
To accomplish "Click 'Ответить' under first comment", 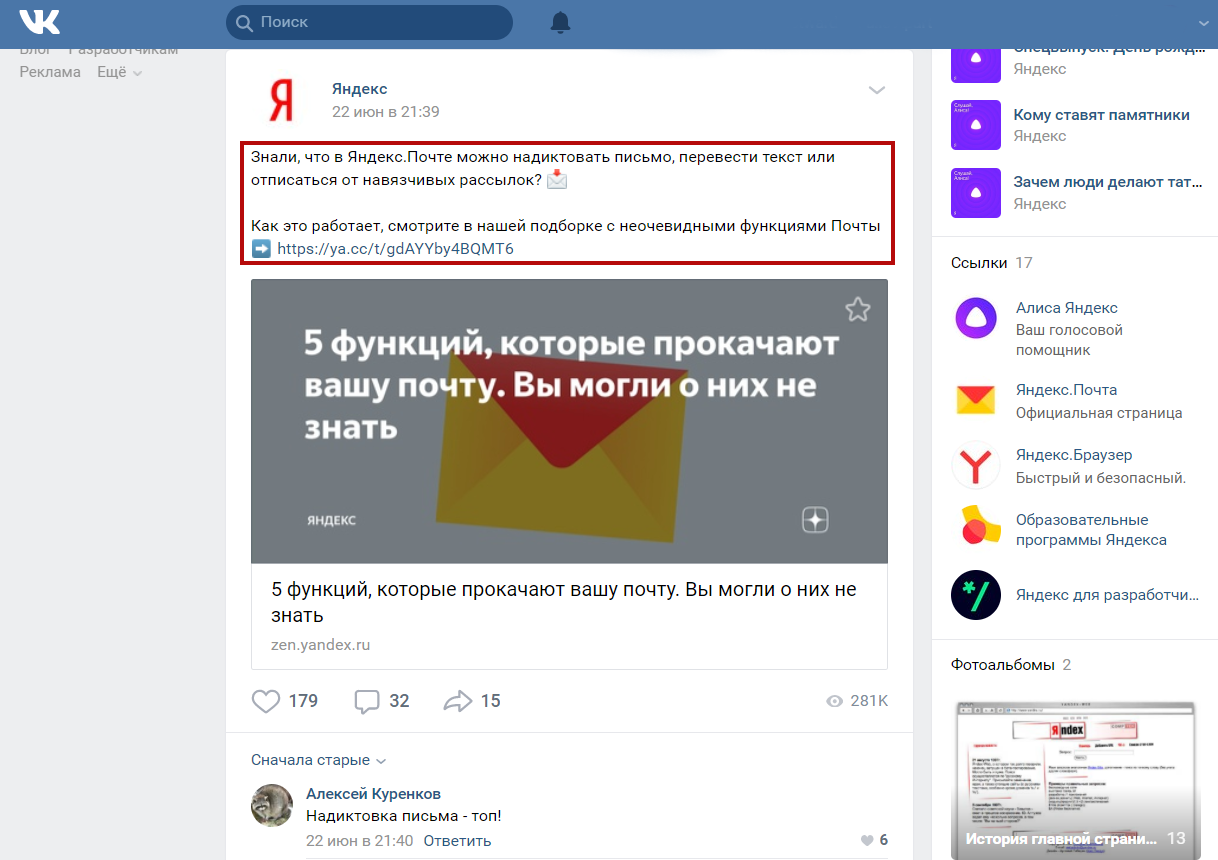I will (x=457, y=840).
